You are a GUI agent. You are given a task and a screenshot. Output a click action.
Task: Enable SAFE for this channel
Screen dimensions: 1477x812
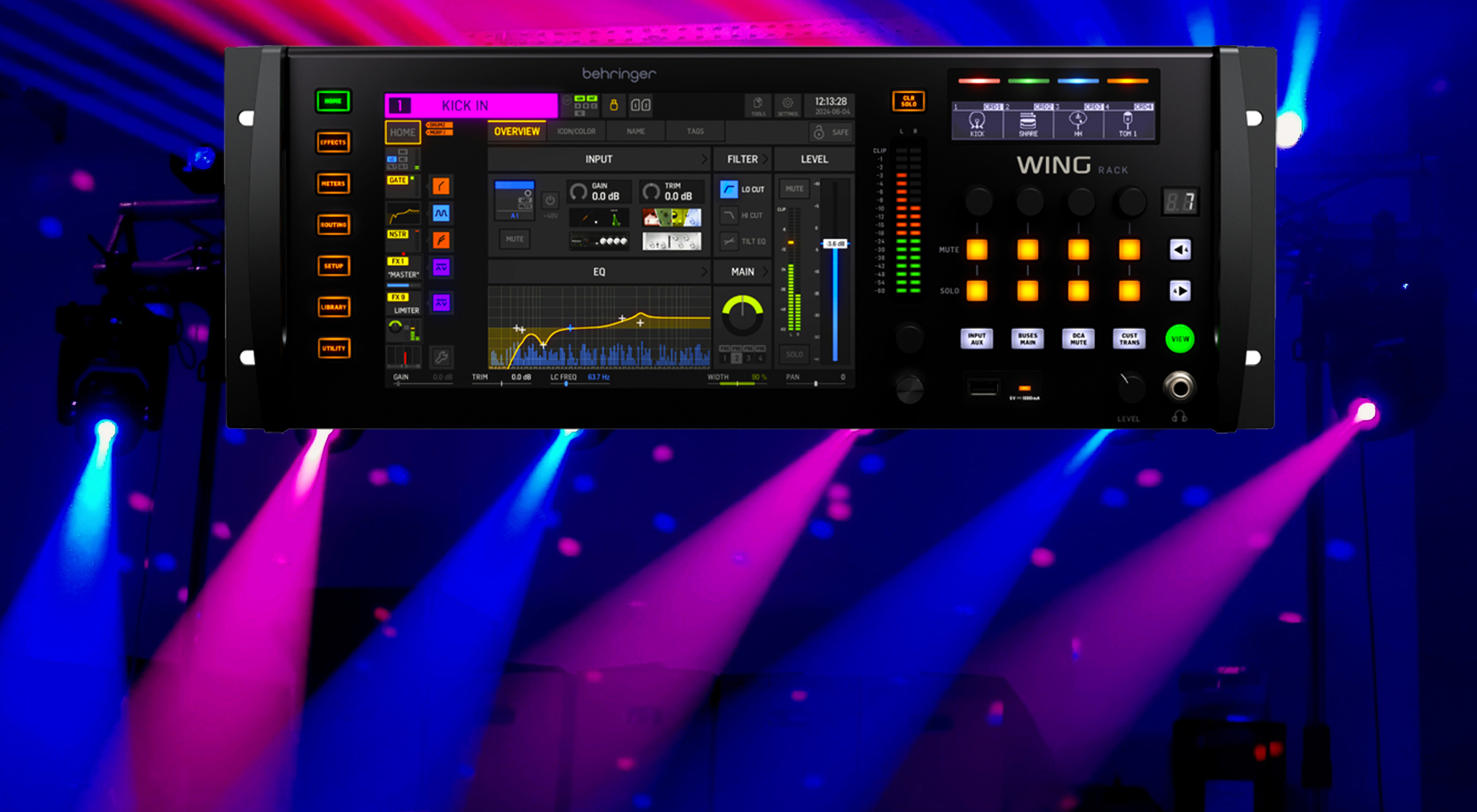point(830,132)
